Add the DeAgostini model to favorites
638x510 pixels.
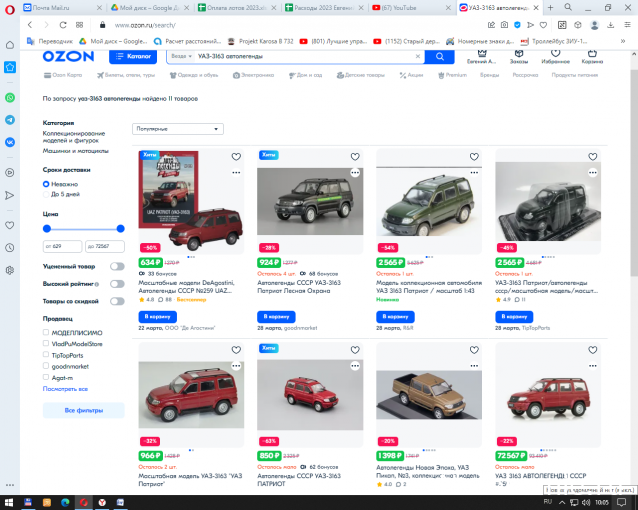tap(236, 157)
